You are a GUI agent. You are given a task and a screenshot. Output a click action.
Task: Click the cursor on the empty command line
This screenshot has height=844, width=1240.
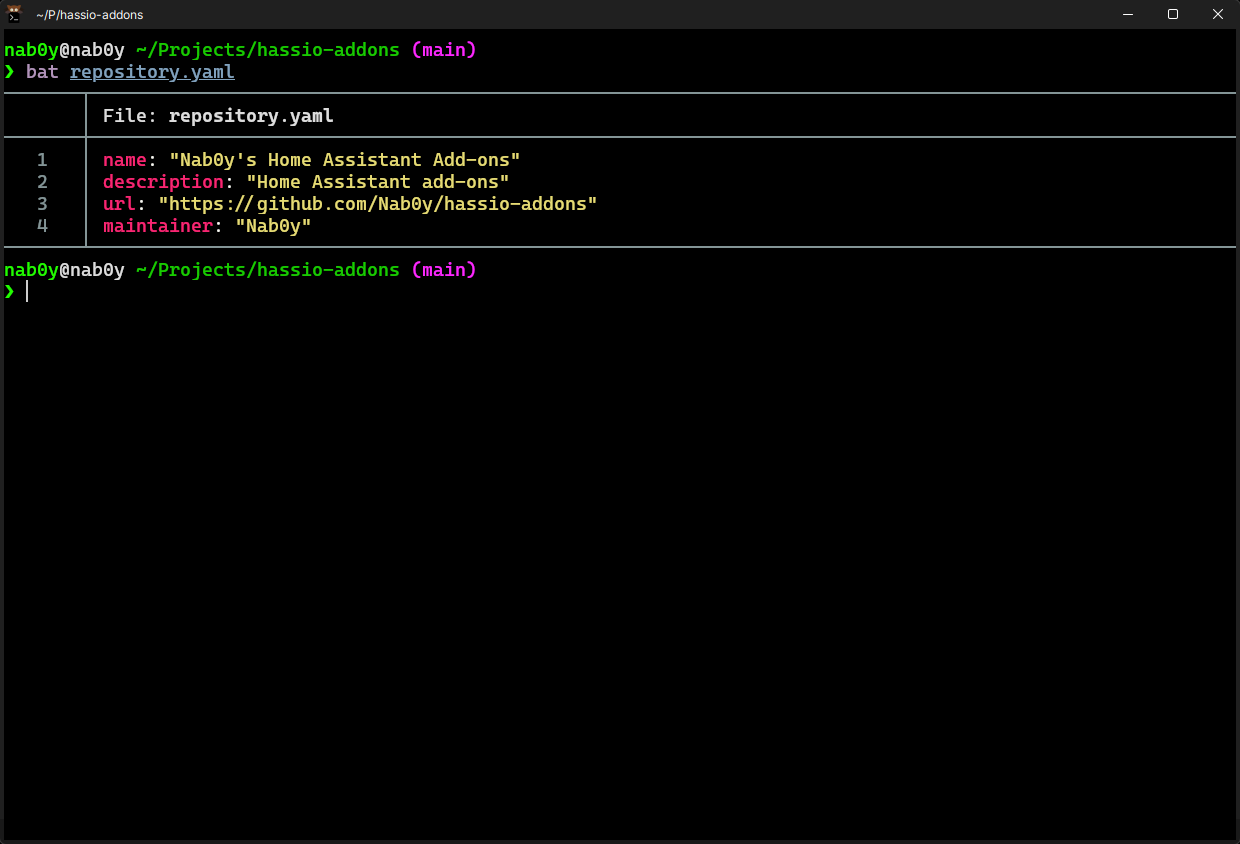pyautogui.click(x=27, y=292)
